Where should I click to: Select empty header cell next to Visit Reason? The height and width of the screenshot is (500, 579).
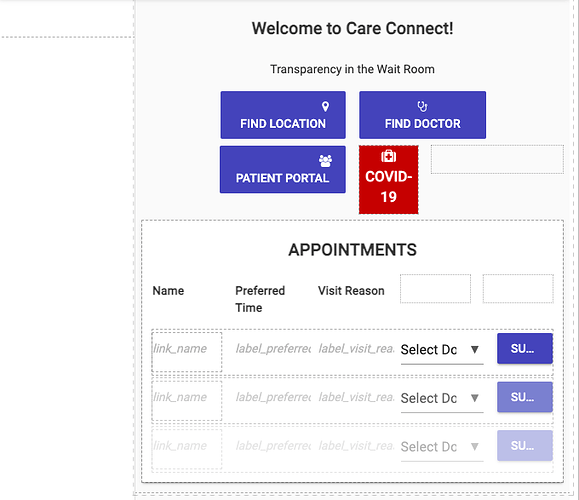pyautogui.click(x=435, y=289)
